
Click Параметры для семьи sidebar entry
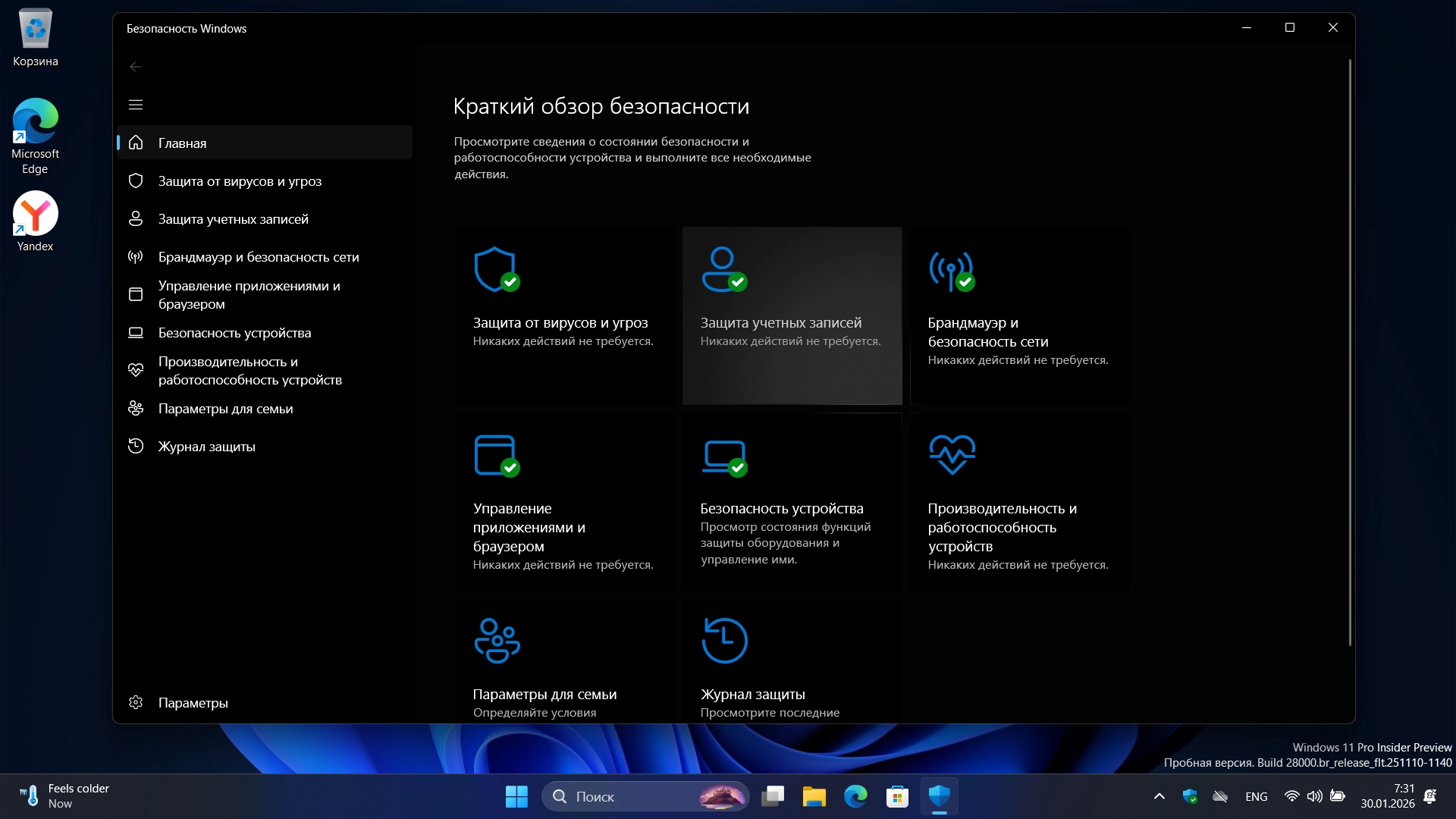[225, 409]
